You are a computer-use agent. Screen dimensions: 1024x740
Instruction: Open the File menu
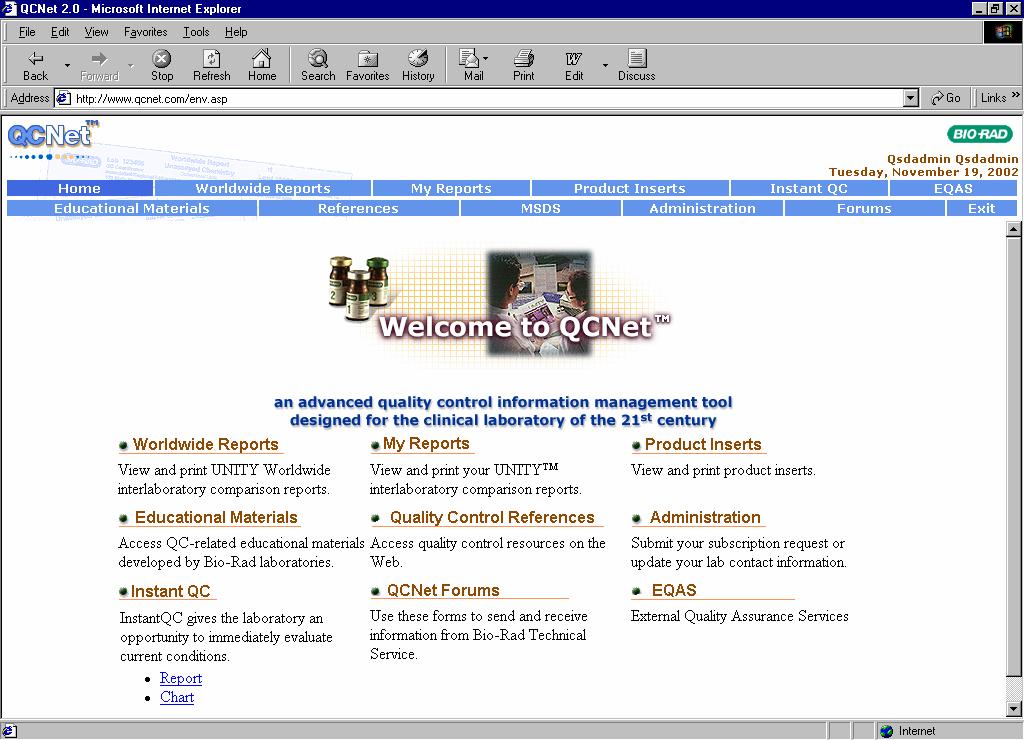pos(27,32)
